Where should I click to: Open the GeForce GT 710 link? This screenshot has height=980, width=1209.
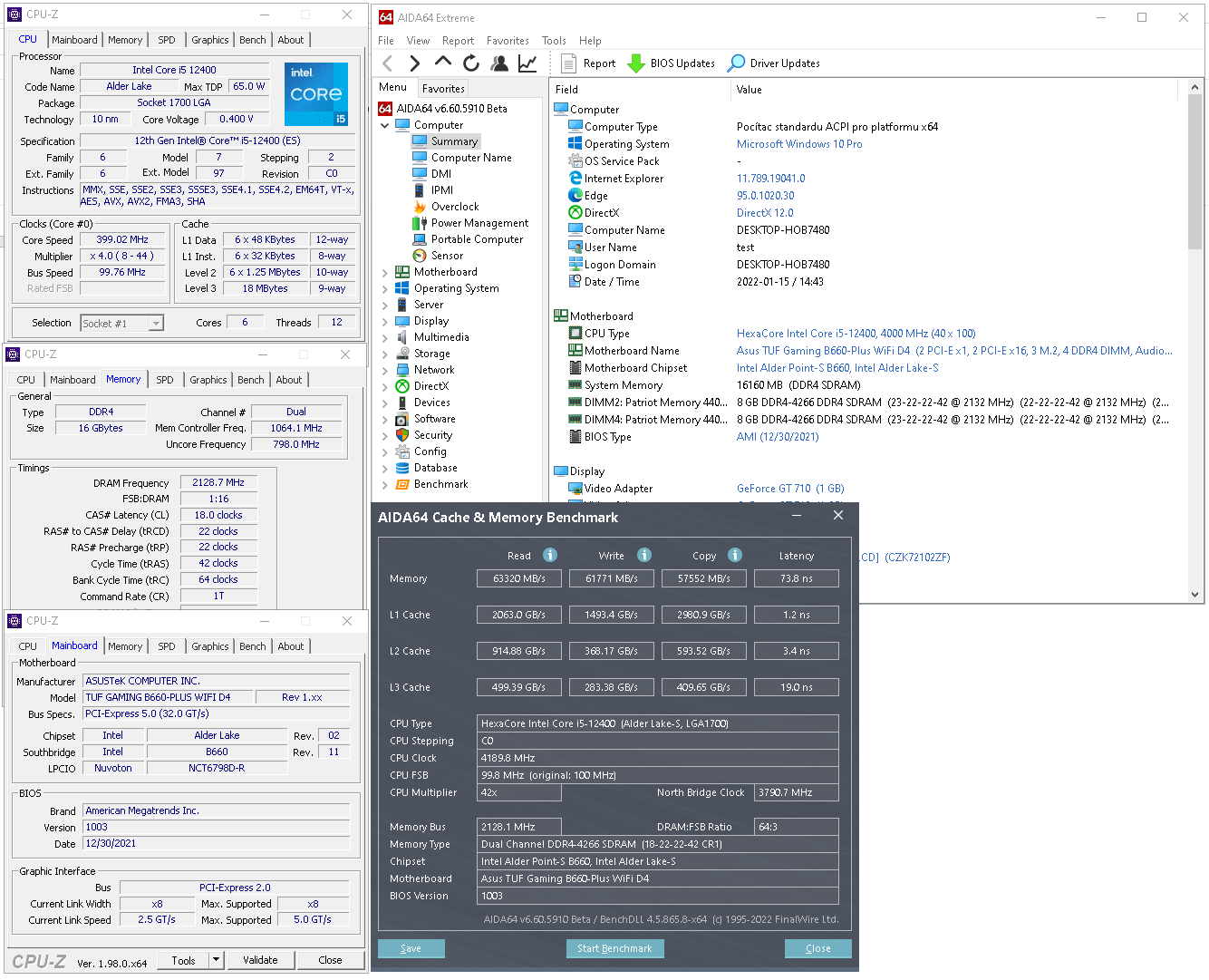(x=790, y=489)
